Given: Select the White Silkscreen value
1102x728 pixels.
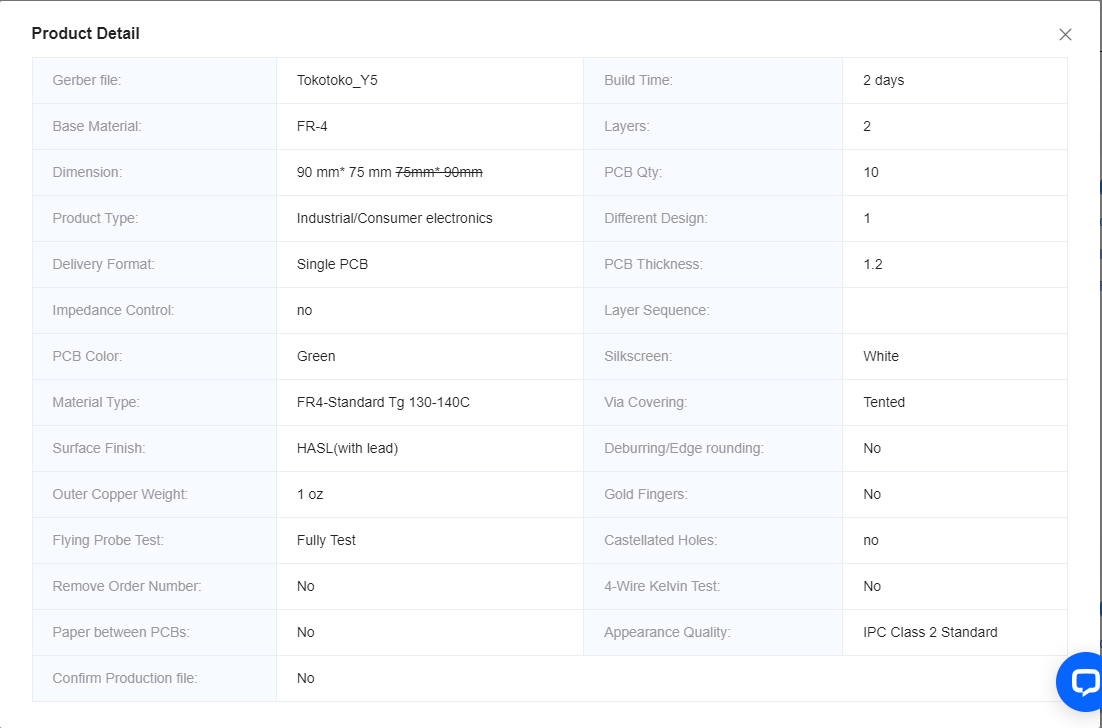Looking at the screenshot, I should 881,356.
